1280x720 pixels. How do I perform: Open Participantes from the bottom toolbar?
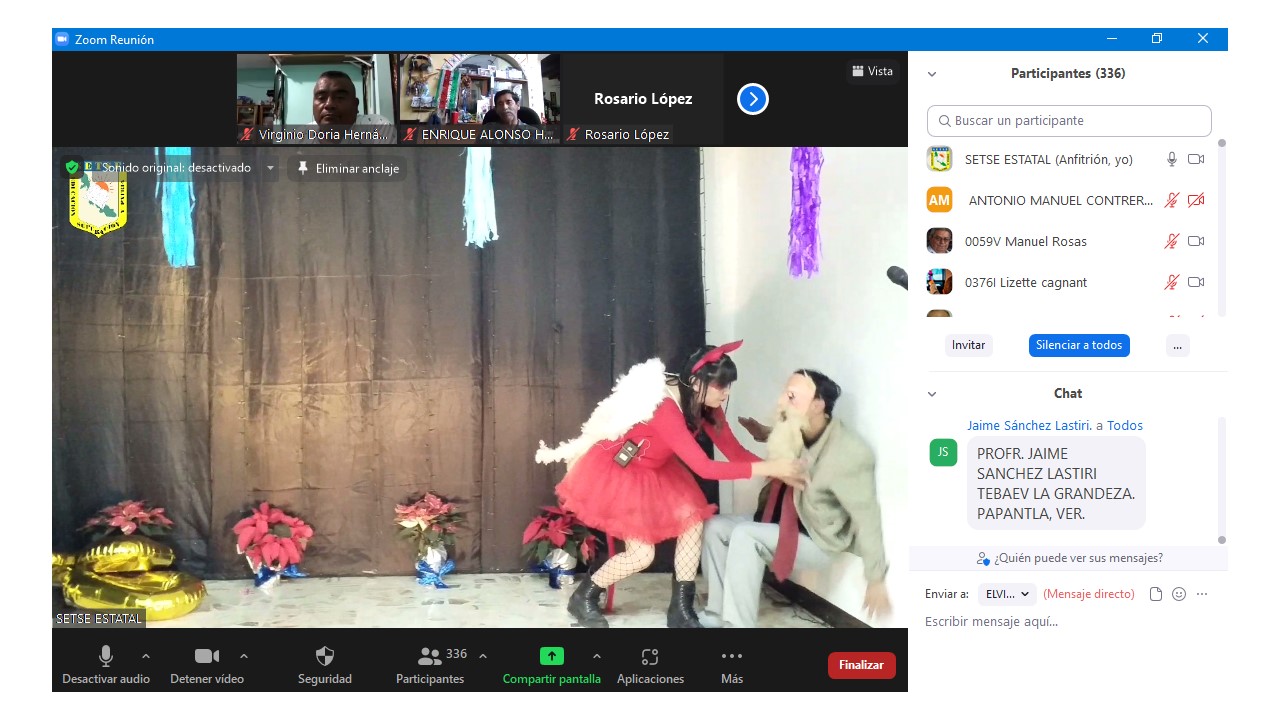(430, 657)
